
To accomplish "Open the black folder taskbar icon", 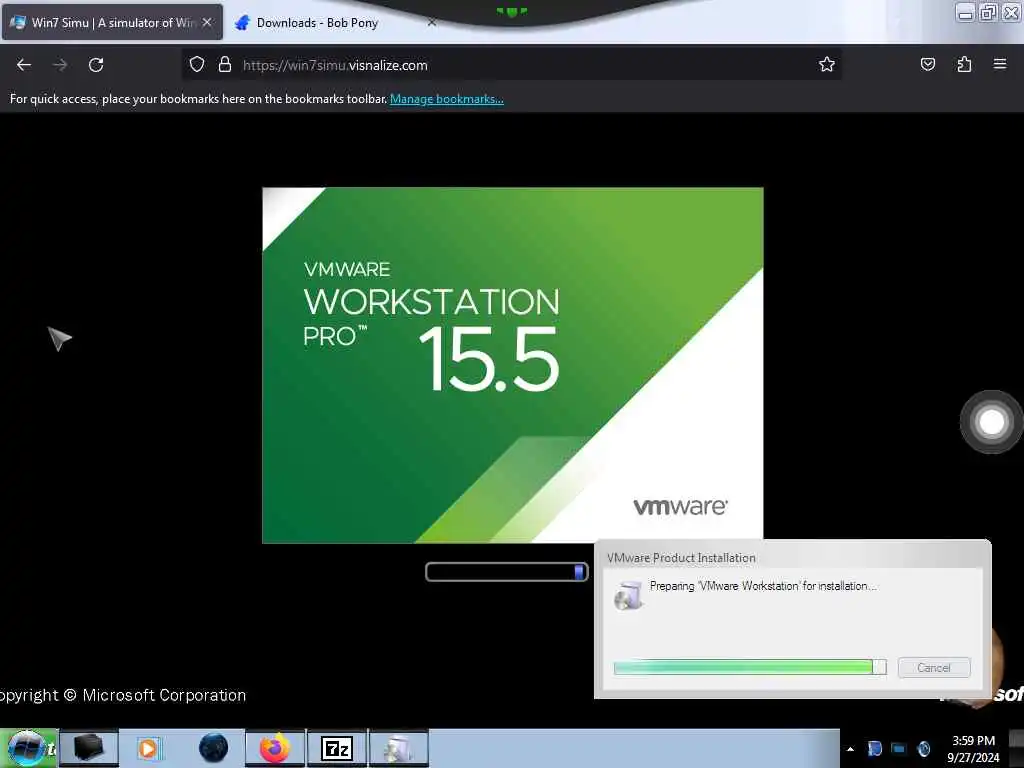I will (89, 748).
